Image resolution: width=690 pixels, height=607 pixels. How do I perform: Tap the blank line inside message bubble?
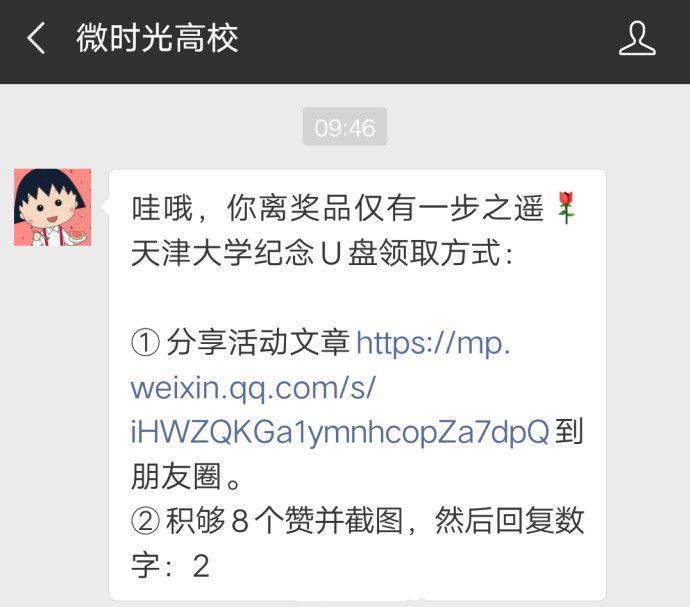pyautogui.click(x=357, y=298)
